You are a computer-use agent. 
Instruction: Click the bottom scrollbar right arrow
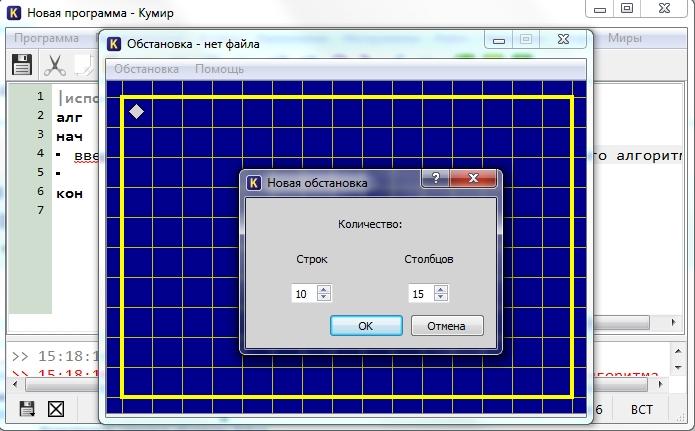click(661, 384)
